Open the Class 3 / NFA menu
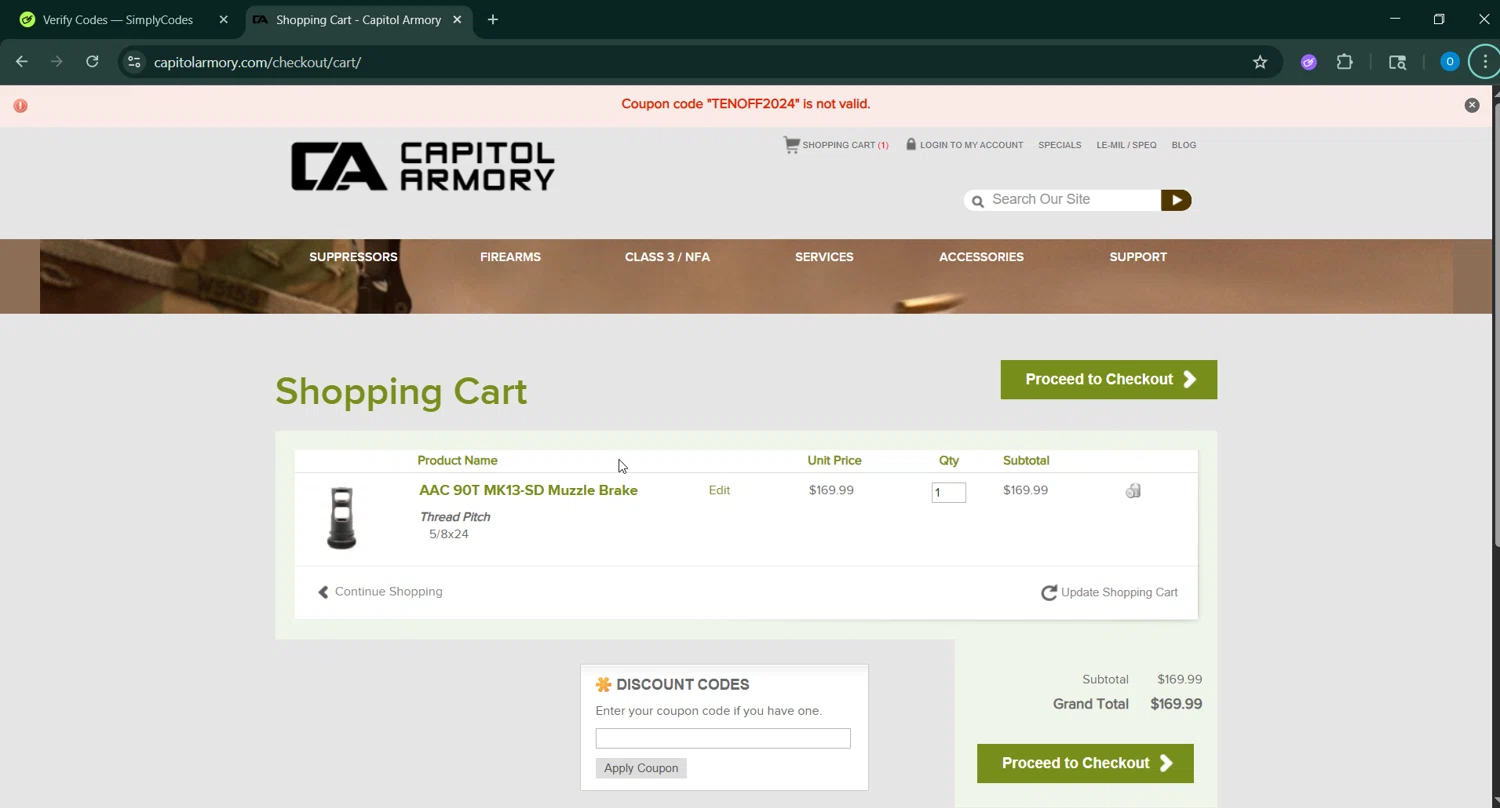The image size is (1500, 808). click(667, 257)
